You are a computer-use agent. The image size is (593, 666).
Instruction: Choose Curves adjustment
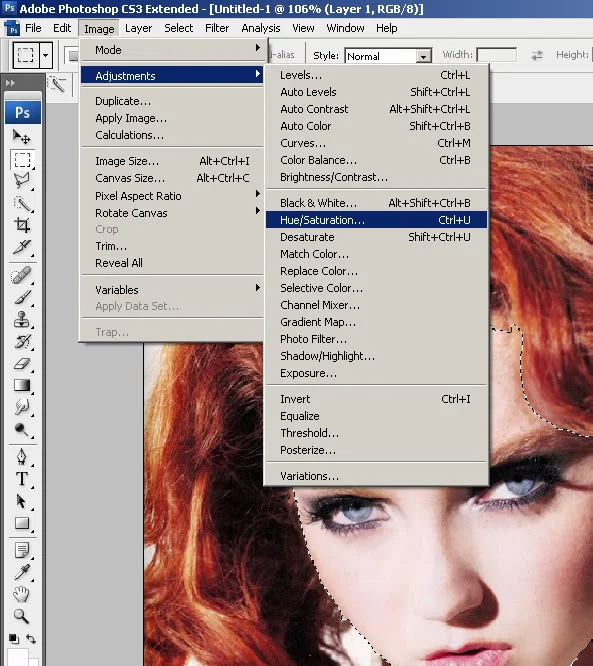point(376,143)
